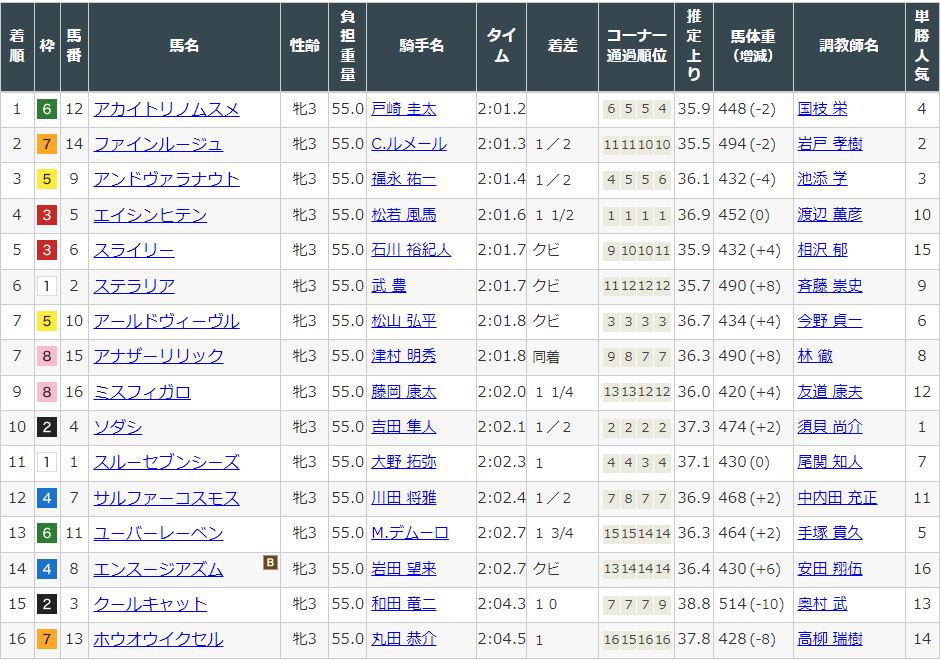Open jockey link 松若 風馬
This screenshot has width=940, height=661.
point(403,215)
